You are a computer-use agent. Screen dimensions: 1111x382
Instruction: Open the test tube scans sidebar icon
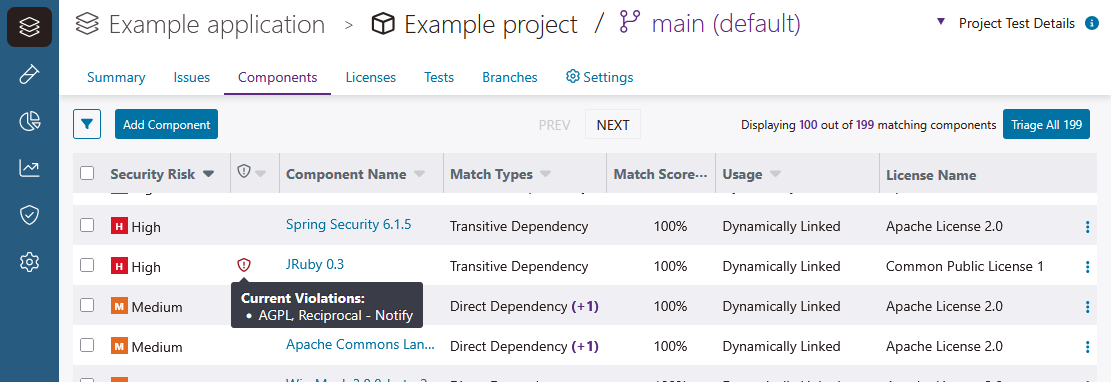tap(29, 74)
